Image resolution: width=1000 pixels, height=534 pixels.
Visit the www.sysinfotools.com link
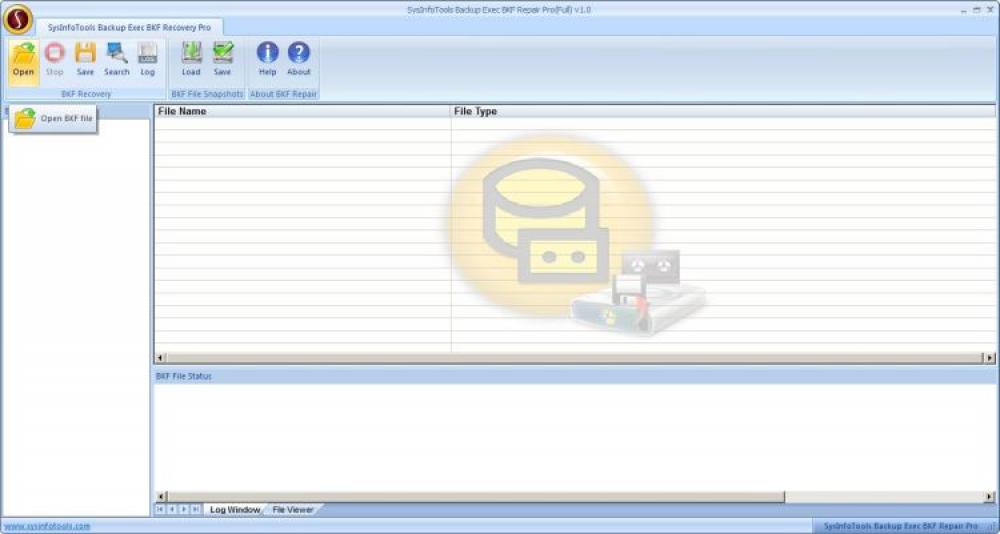[x=47, y=526]
